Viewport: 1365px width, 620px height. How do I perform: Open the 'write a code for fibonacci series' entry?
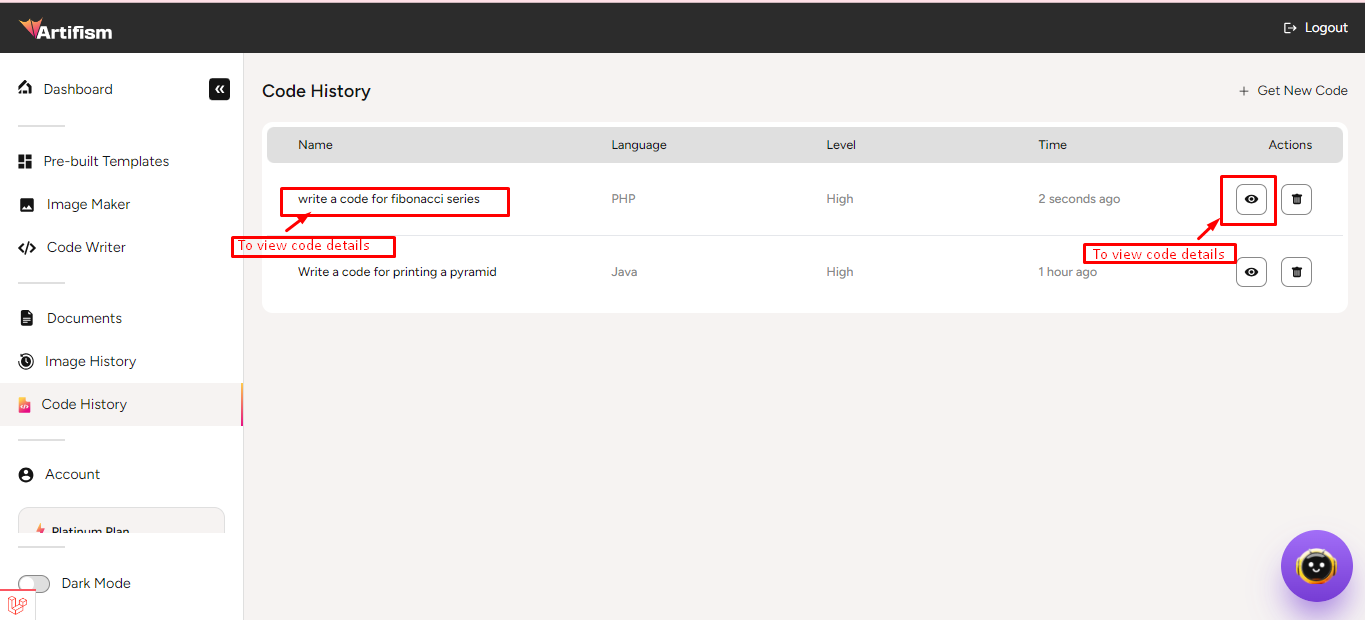coord(389,199)
